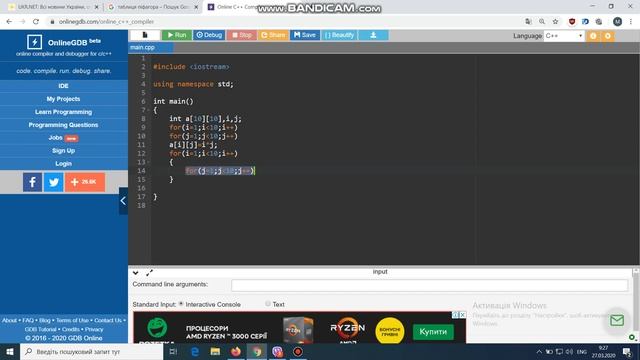Image resolution: width=640 pixels, height=360 pixels.
Task: Start the Debug session
Action: [x=209, y=35]
